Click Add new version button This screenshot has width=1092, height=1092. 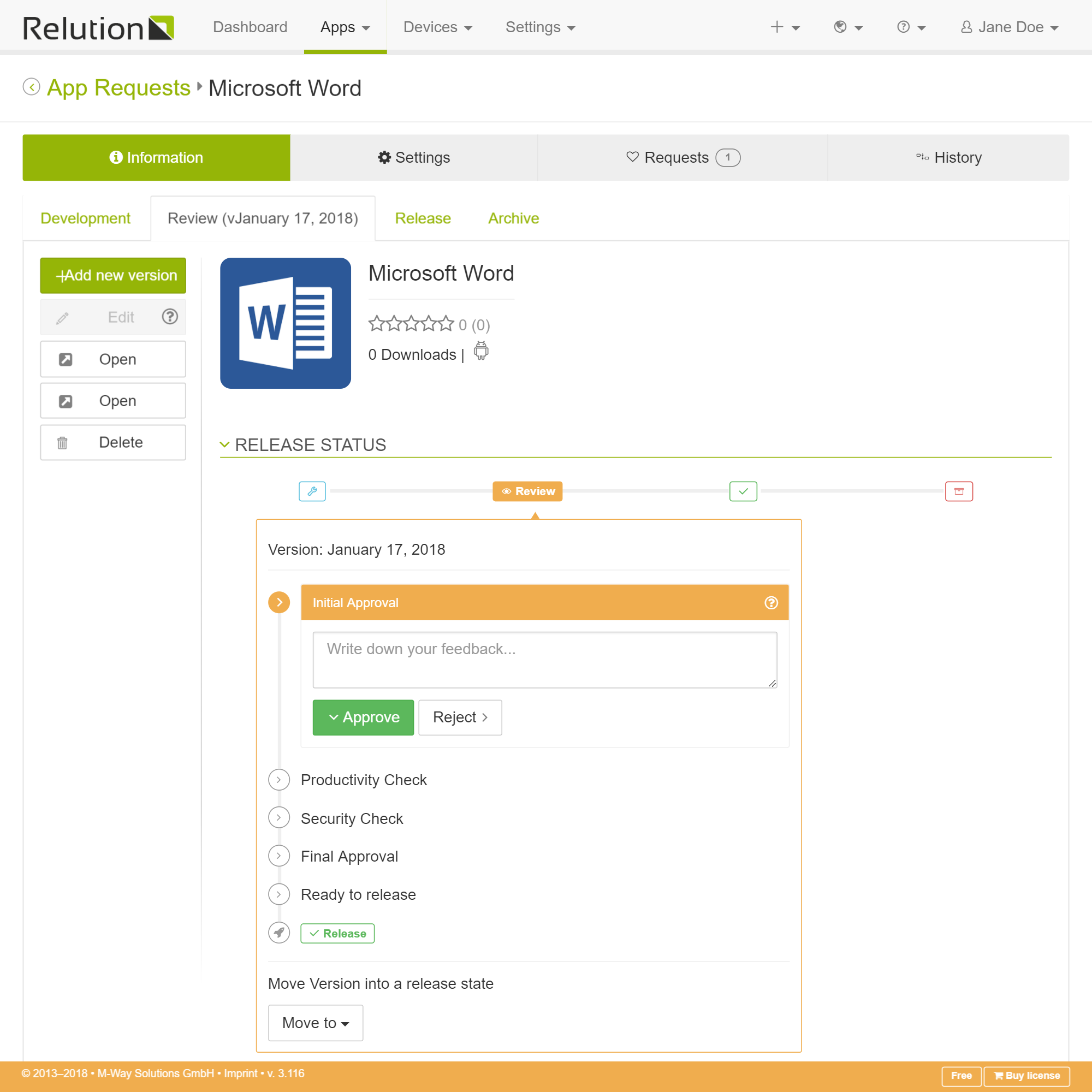[113, 276]
